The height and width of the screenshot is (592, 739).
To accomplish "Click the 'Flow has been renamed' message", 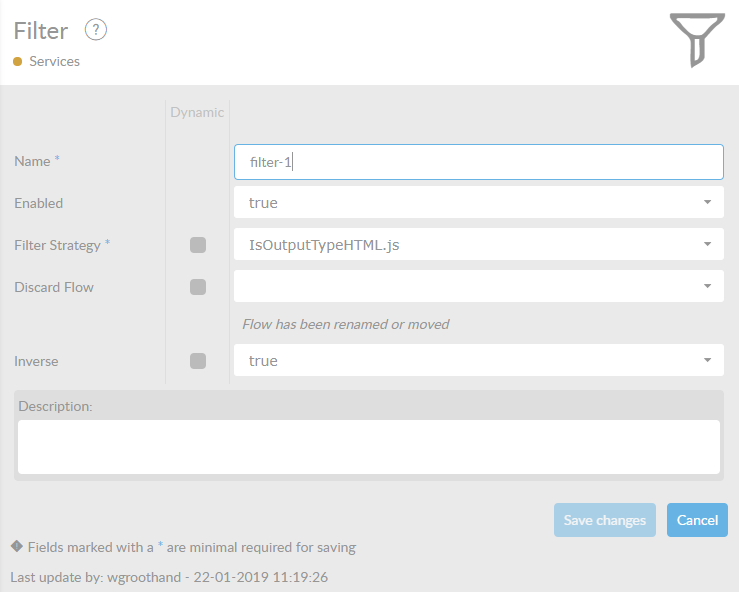I will 345,324.
